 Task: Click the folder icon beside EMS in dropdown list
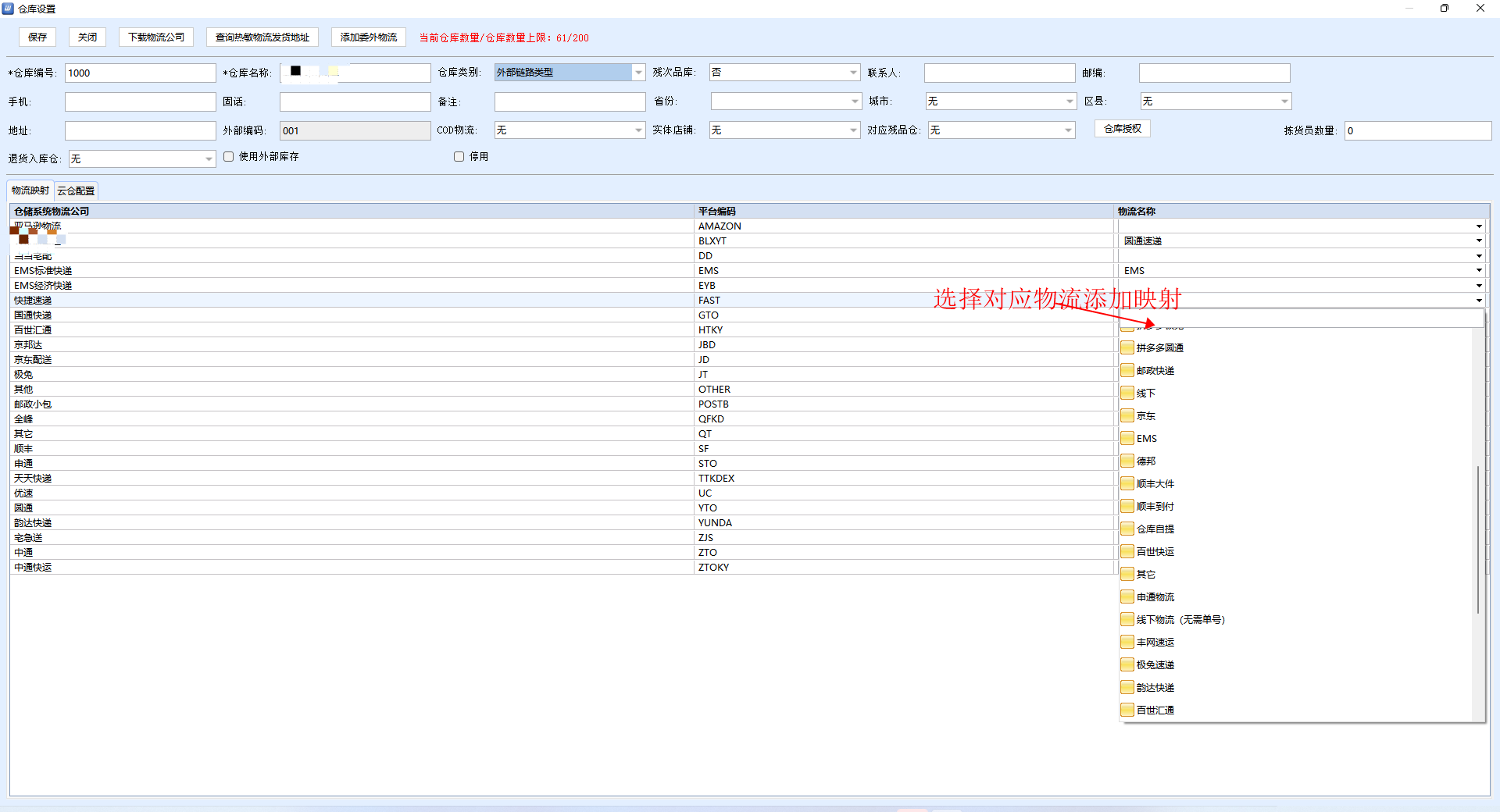(x=1127, y=438)
